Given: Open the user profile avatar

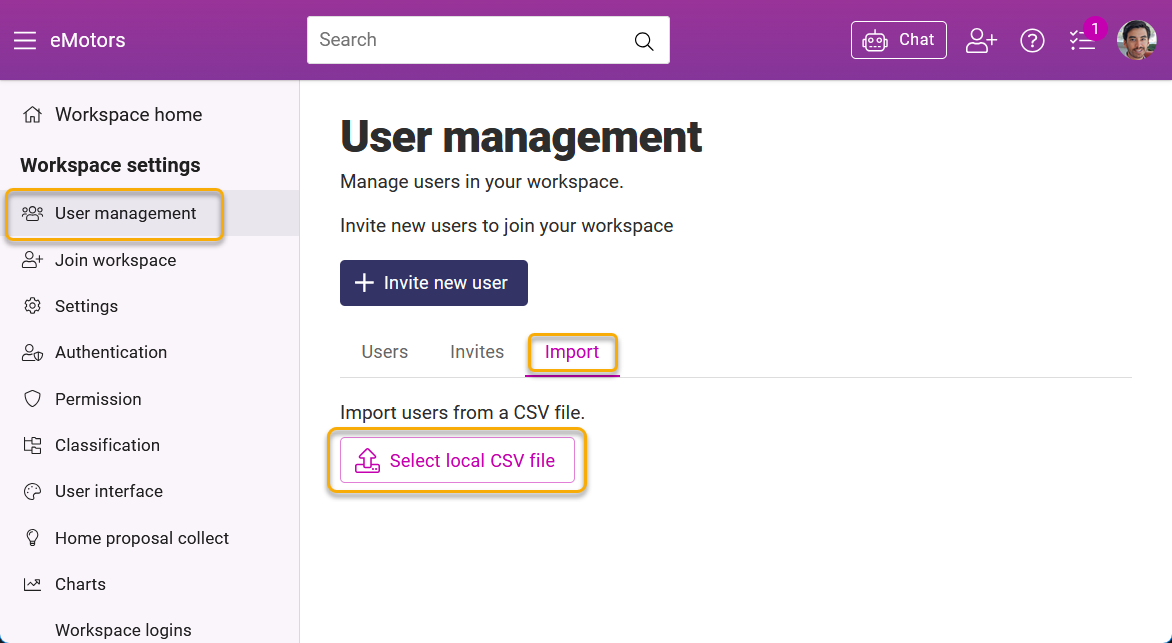Looking at the screenshot, I should click(x=1136, y=41).
